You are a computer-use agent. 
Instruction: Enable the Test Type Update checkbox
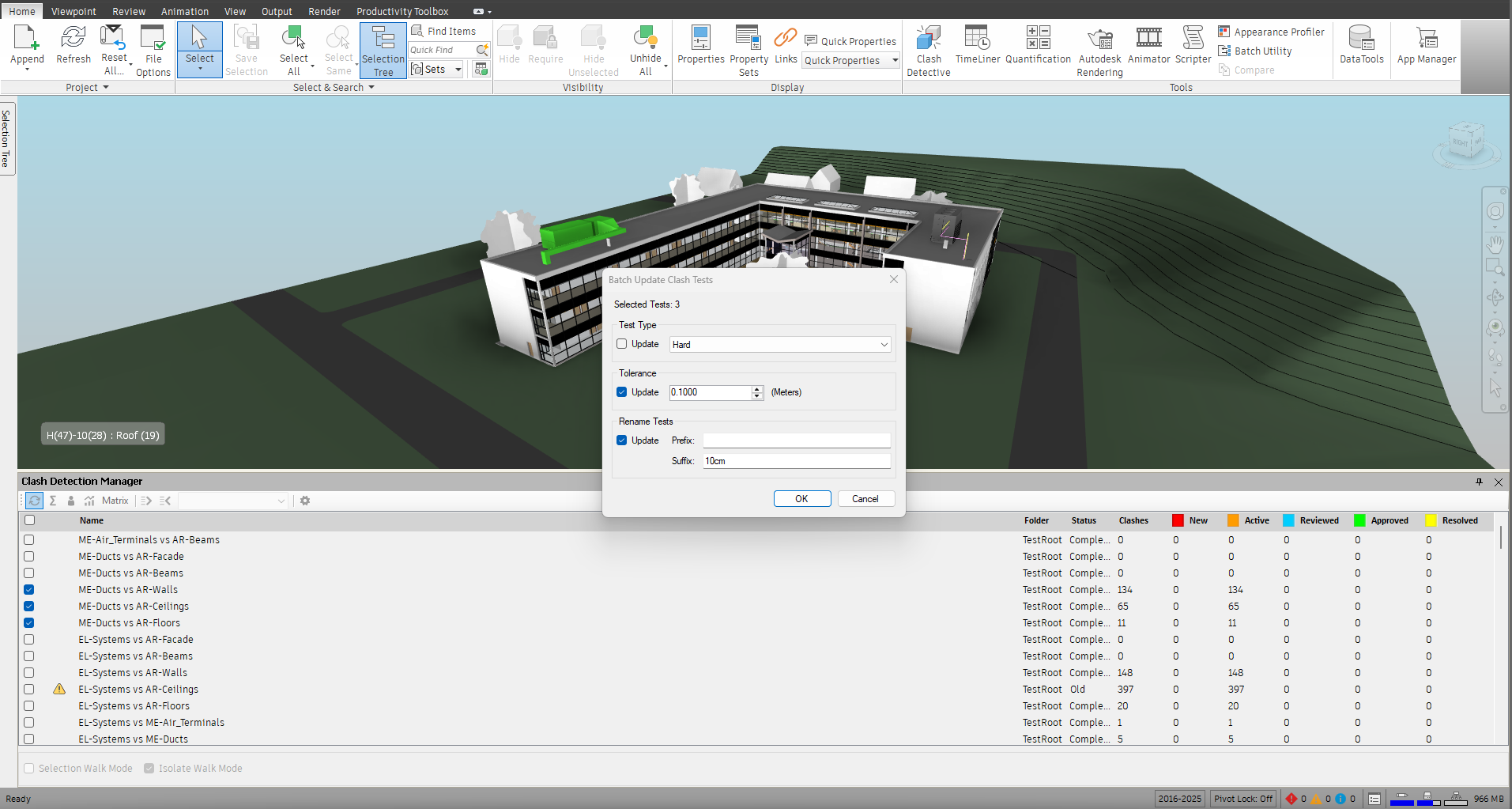622,344
